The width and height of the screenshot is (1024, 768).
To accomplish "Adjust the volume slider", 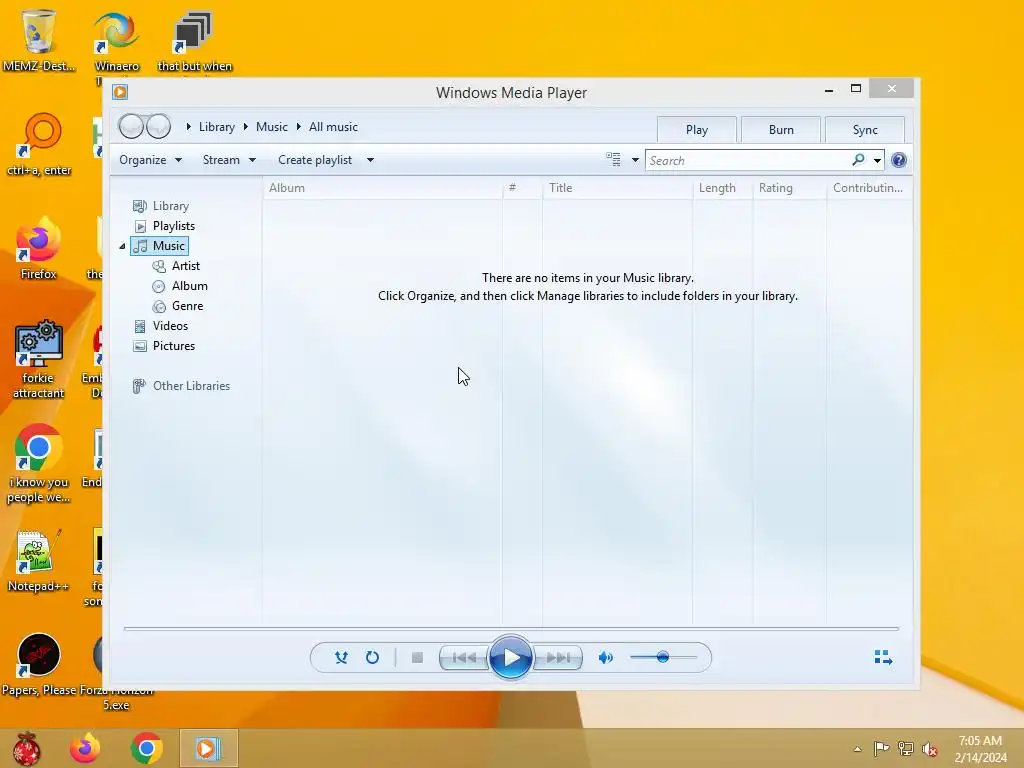I will tap(663, 657).
